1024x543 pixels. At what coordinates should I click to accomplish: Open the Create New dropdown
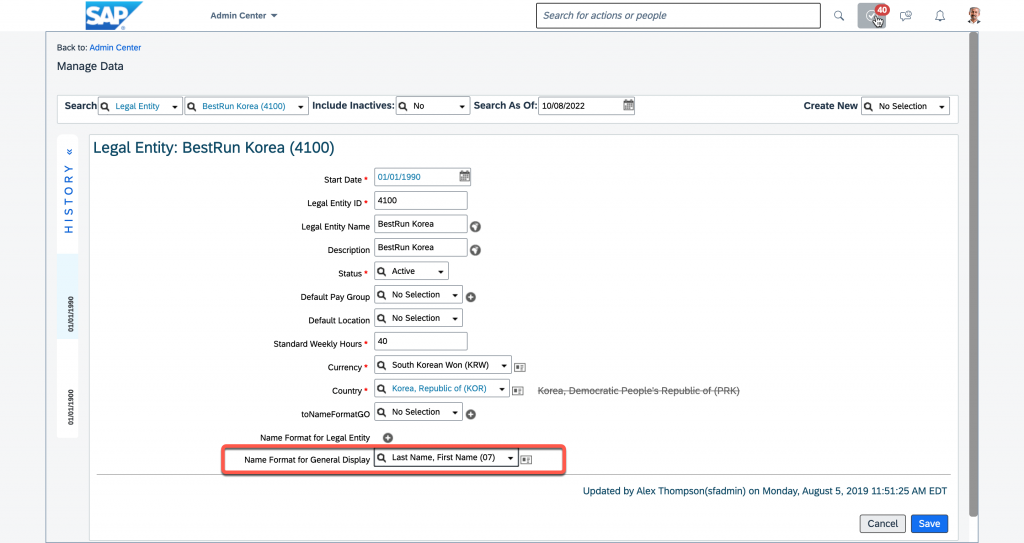pyautogui.click(x=905, y=106)
